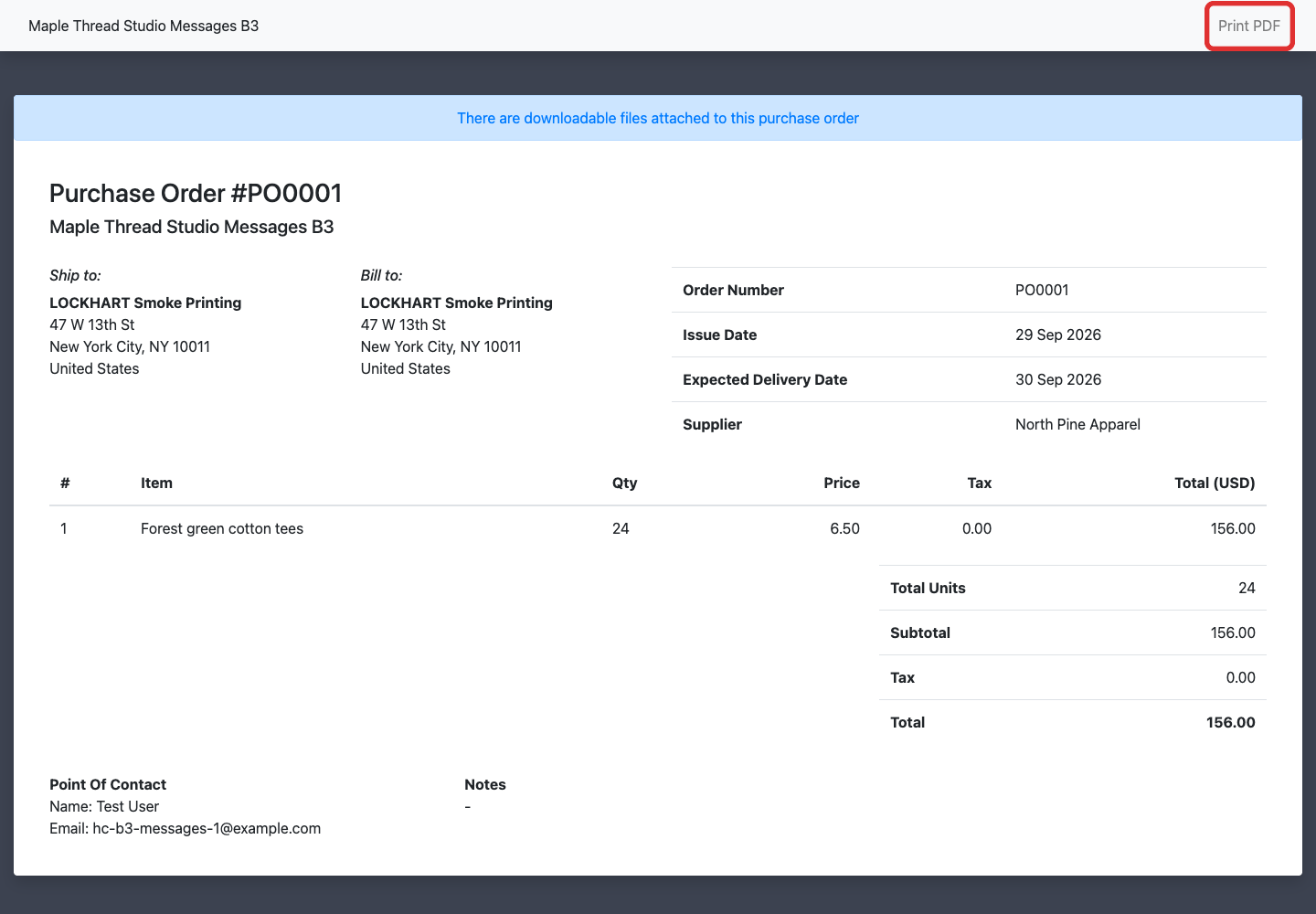Click the "Expected Delivery Date" label

click(765, 379)
